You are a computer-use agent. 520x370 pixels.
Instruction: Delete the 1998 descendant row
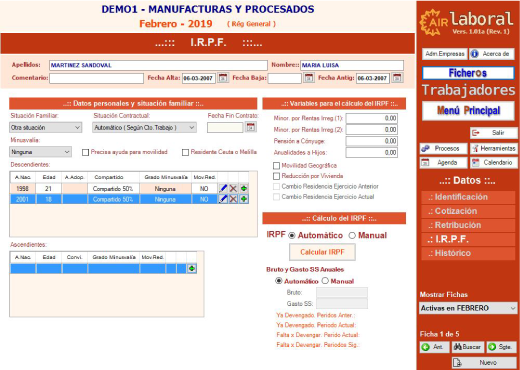[233, 188]
